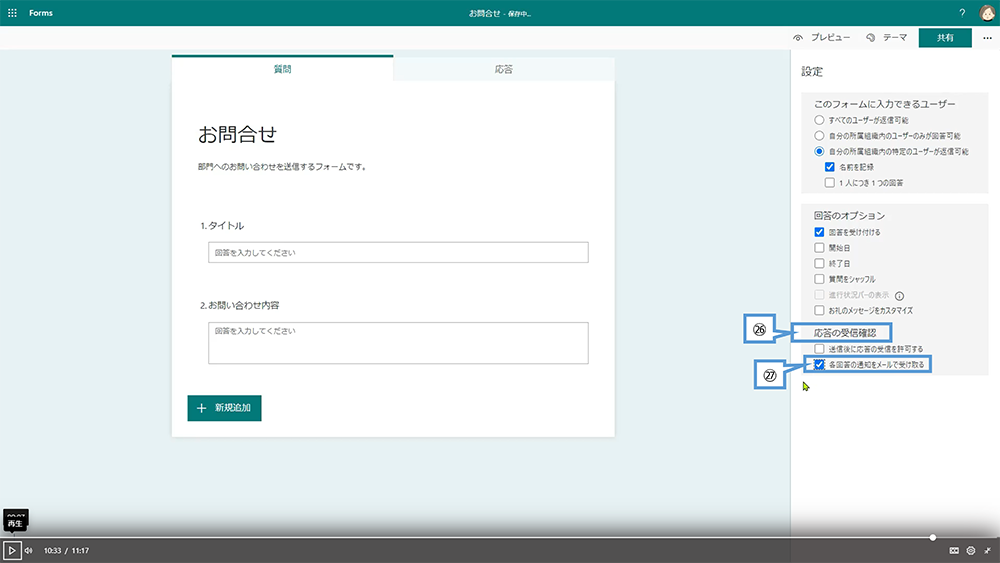Screen dimensions: 1000x563
Task: Enable the 開始日 checkbox
Action: pos(820,248)
